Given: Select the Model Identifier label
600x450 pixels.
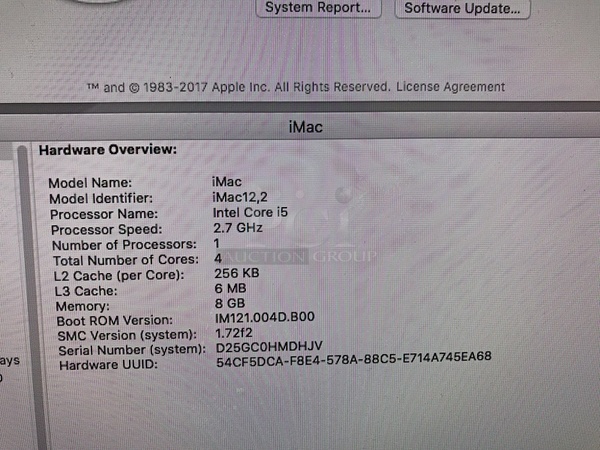Looking at the screenshot, I should coord(101,199).
